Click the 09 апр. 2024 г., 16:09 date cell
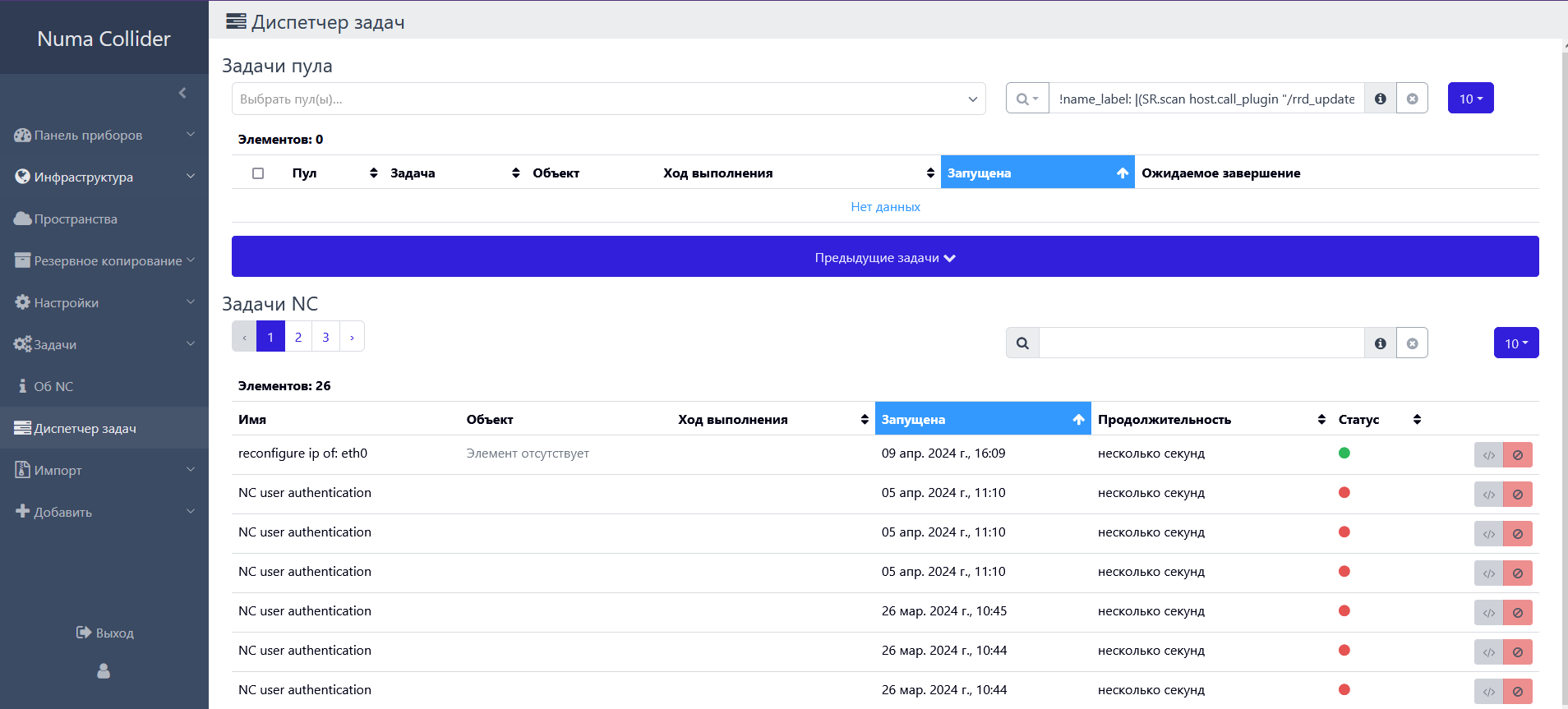The height and width of the screenshot is (709, 1568). 943,453
